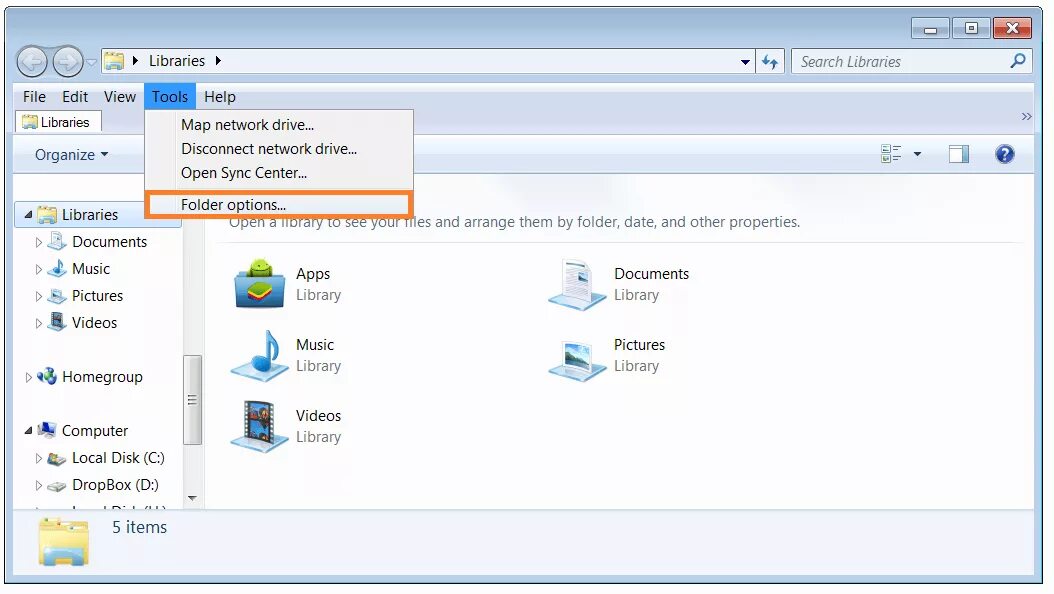1054x594 pixels.
Task: Click the Apps library name text
Action: tap(313, 274)
